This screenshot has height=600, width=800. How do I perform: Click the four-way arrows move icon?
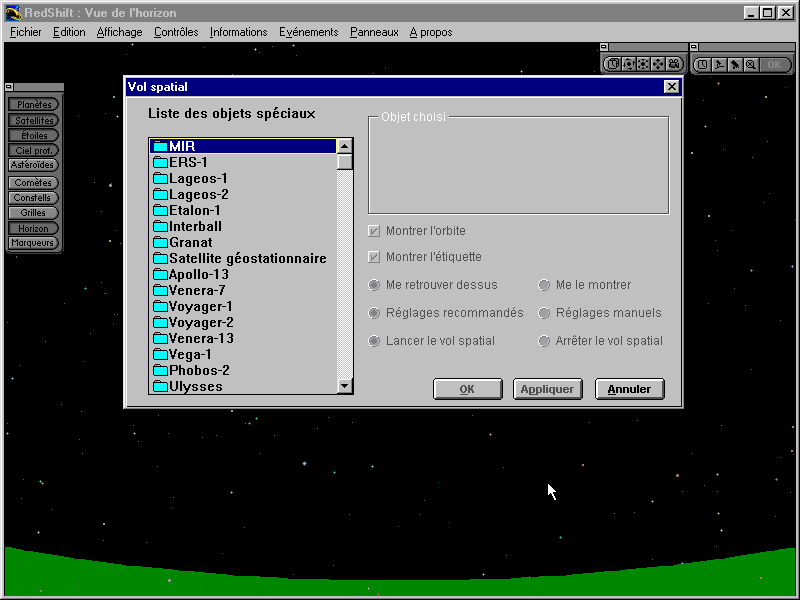click(658, 64)
